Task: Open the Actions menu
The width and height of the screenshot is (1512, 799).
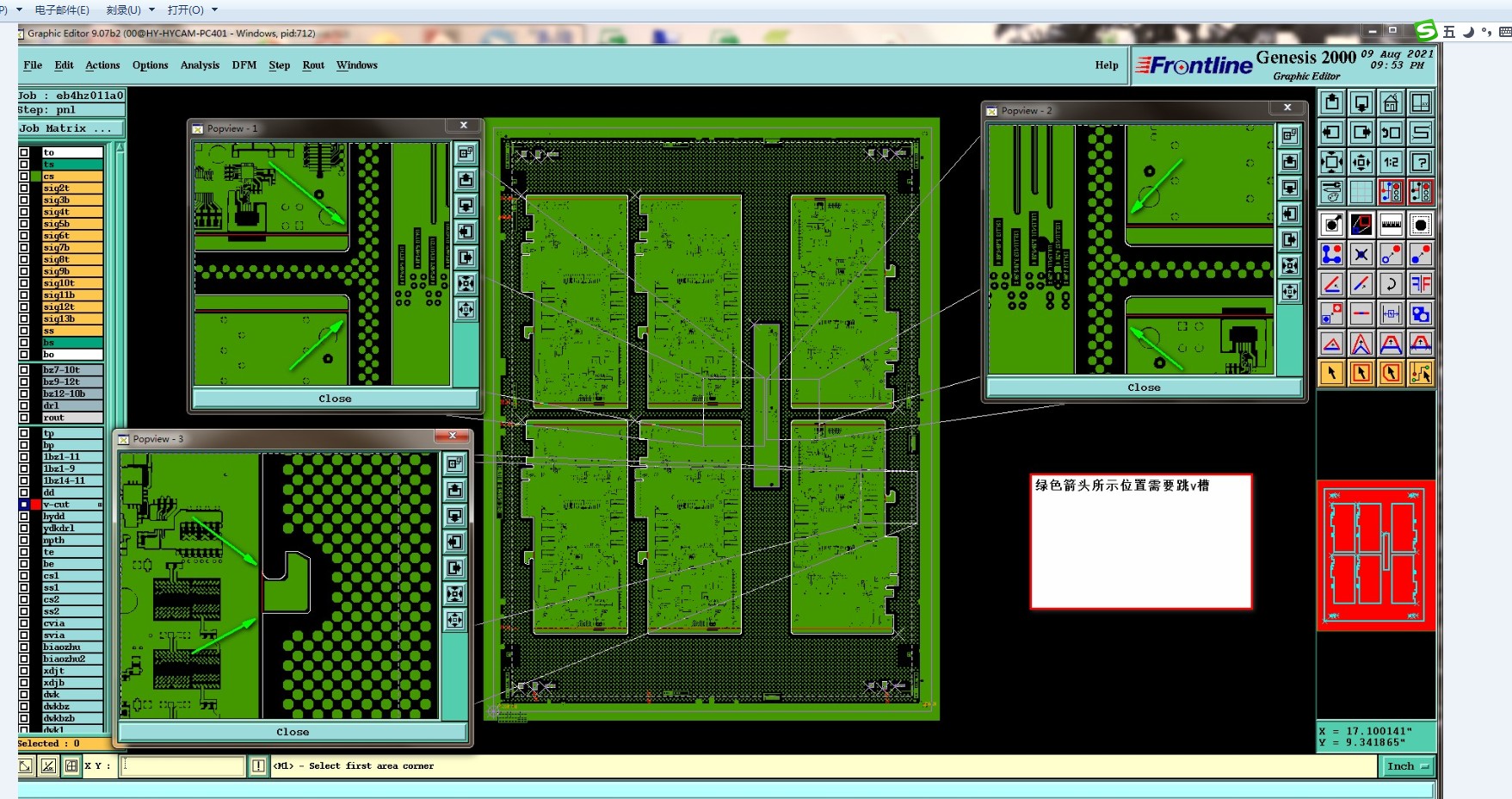Action: [x=102, y=65]
